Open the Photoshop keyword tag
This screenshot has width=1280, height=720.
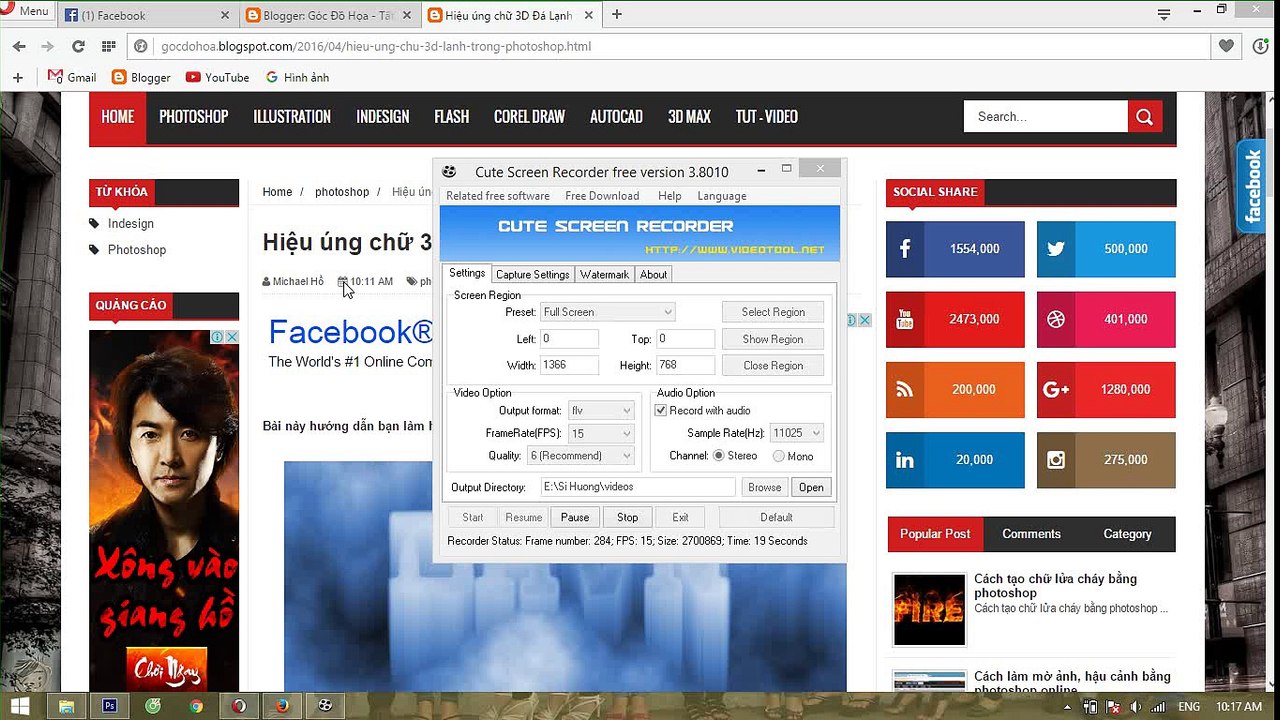coord(137,249)
